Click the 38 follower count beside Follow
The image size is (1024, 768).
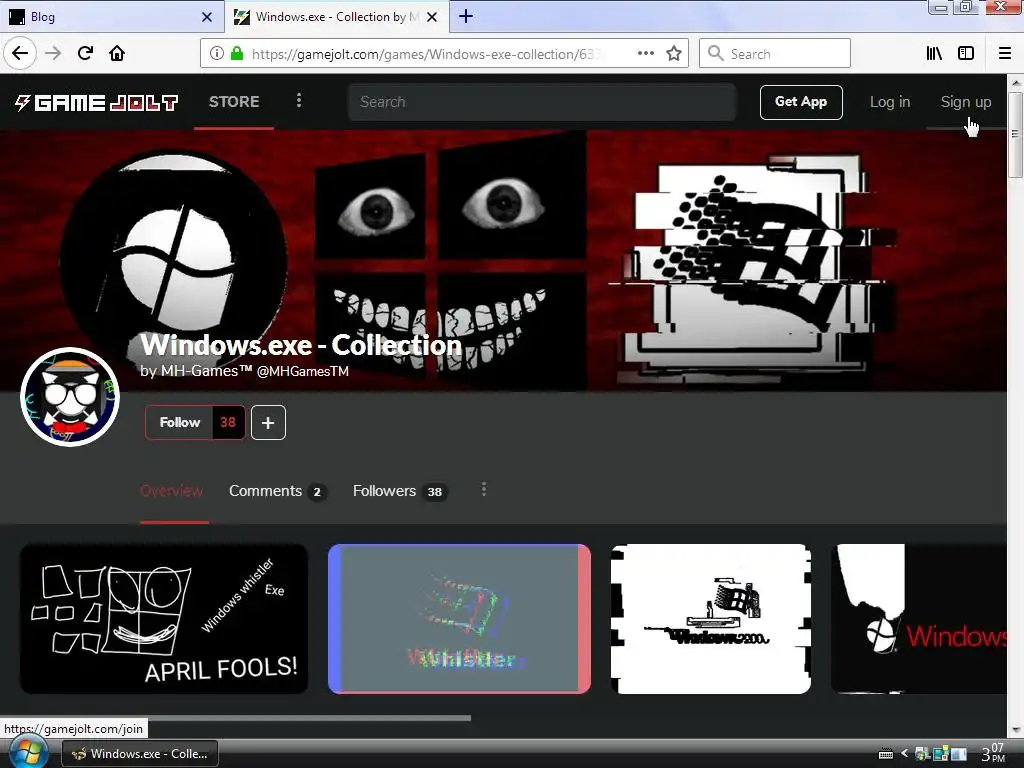coord(228,423)
